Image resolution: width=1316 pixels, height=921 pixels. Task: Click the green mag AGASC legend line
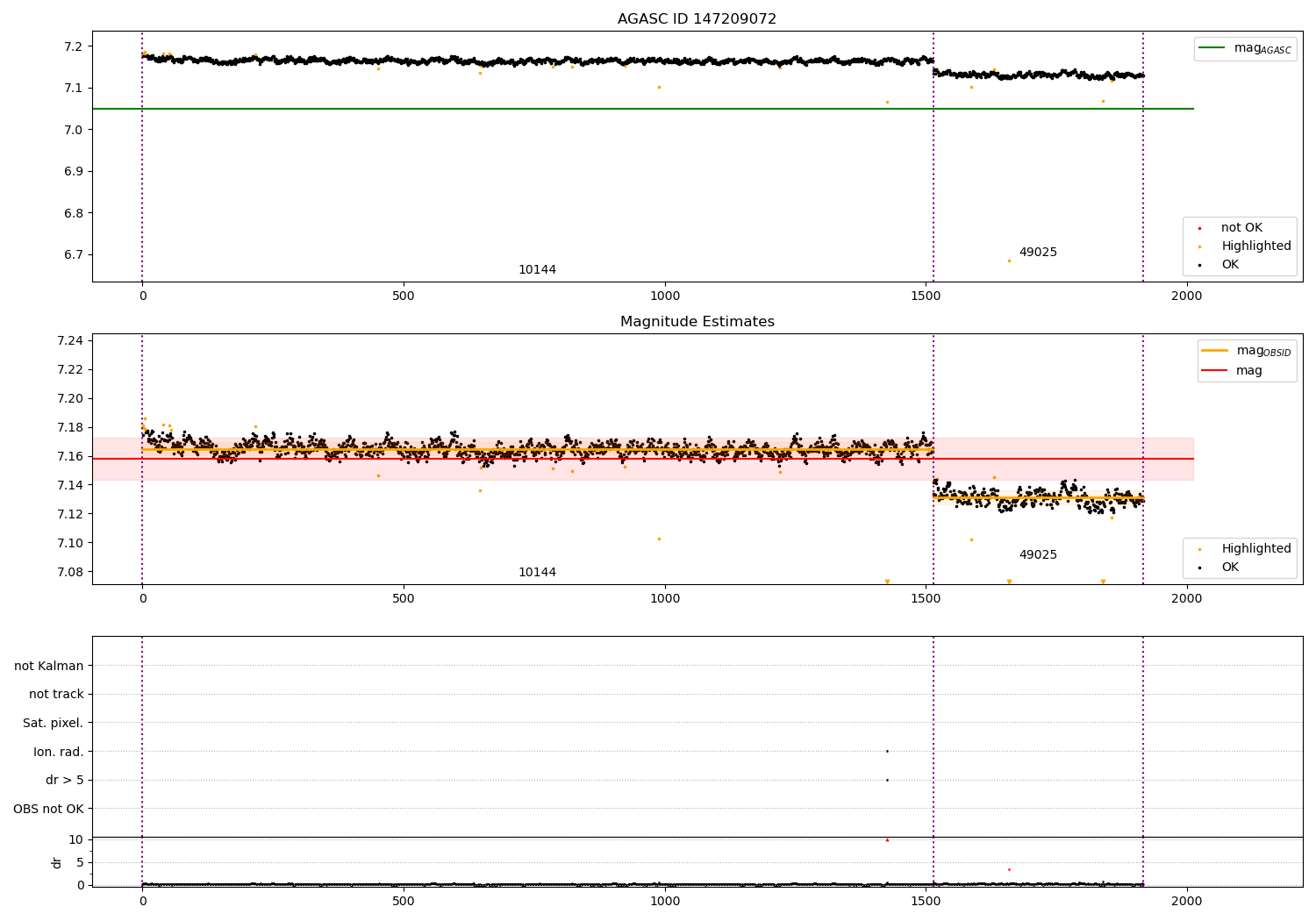coord(1212,48)
